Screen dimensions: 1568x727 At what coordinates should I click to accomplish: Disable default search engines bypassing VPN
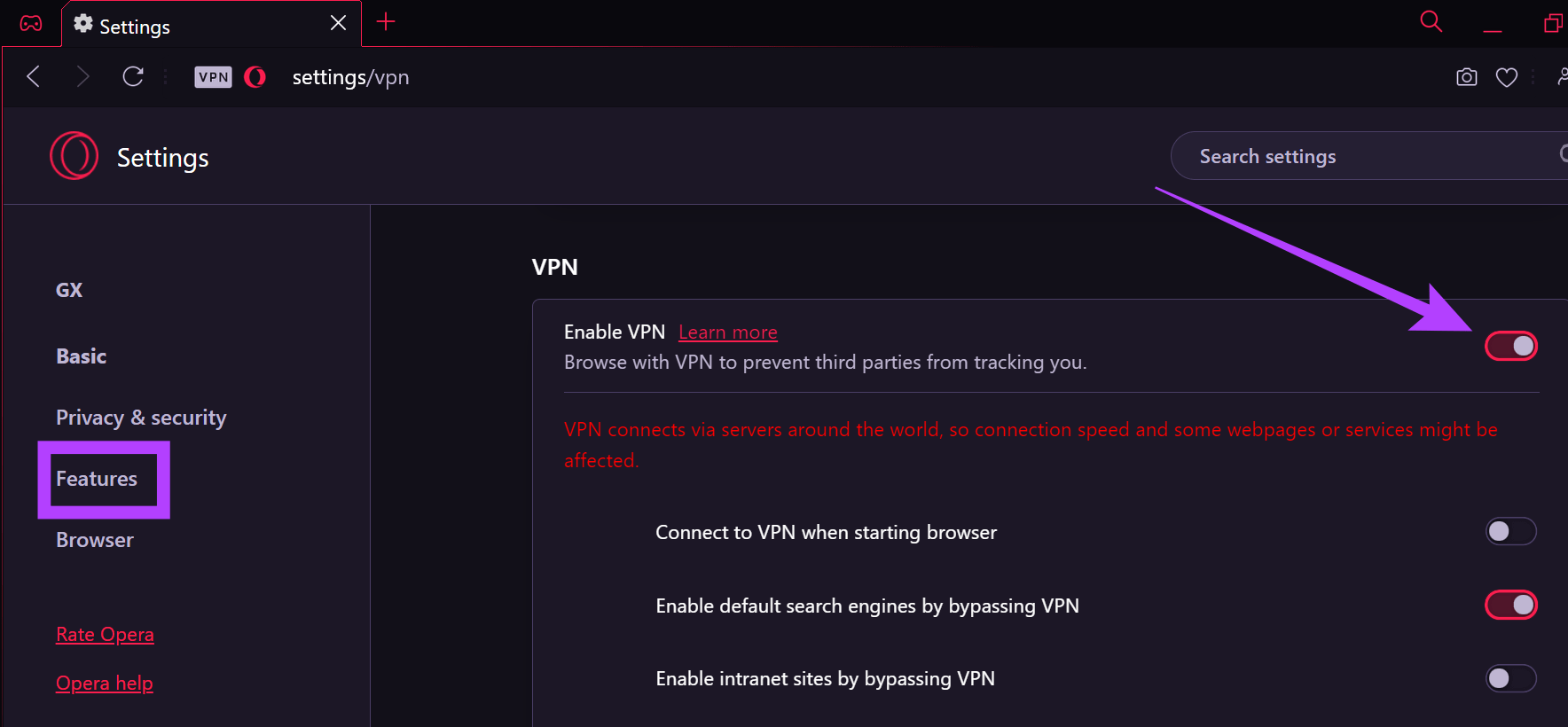click(x=1511, y=605)
